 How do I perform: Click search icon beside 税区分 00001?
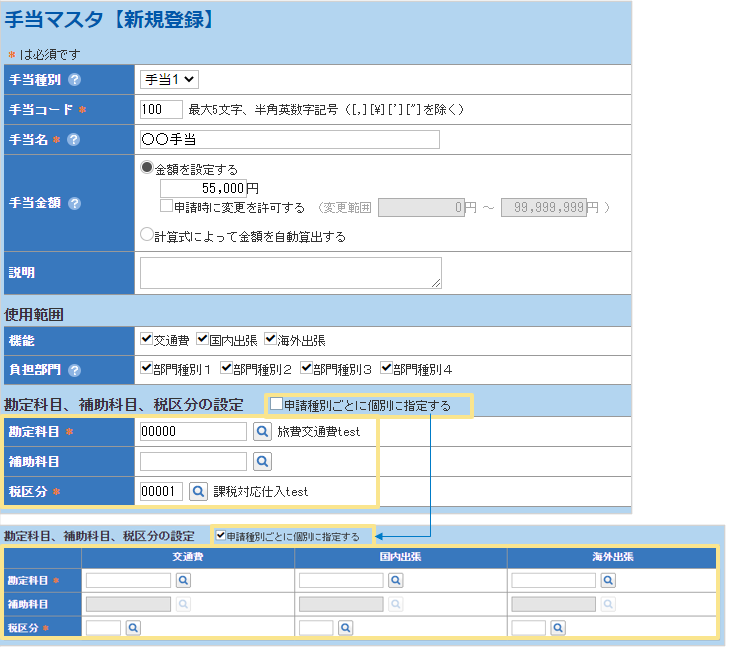point(198,492)
